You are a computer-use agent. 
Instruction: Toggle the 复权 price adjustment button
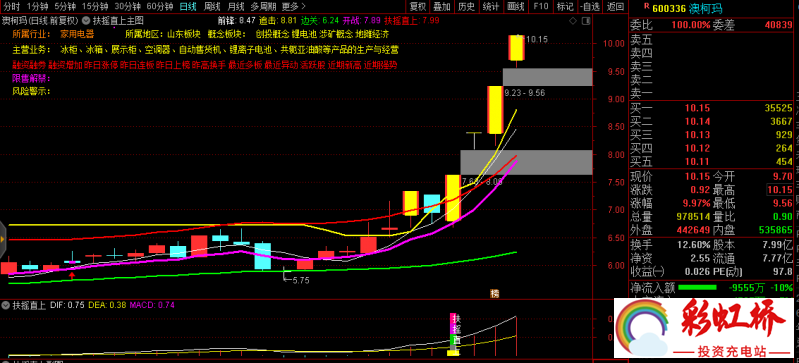pos(418,7)
